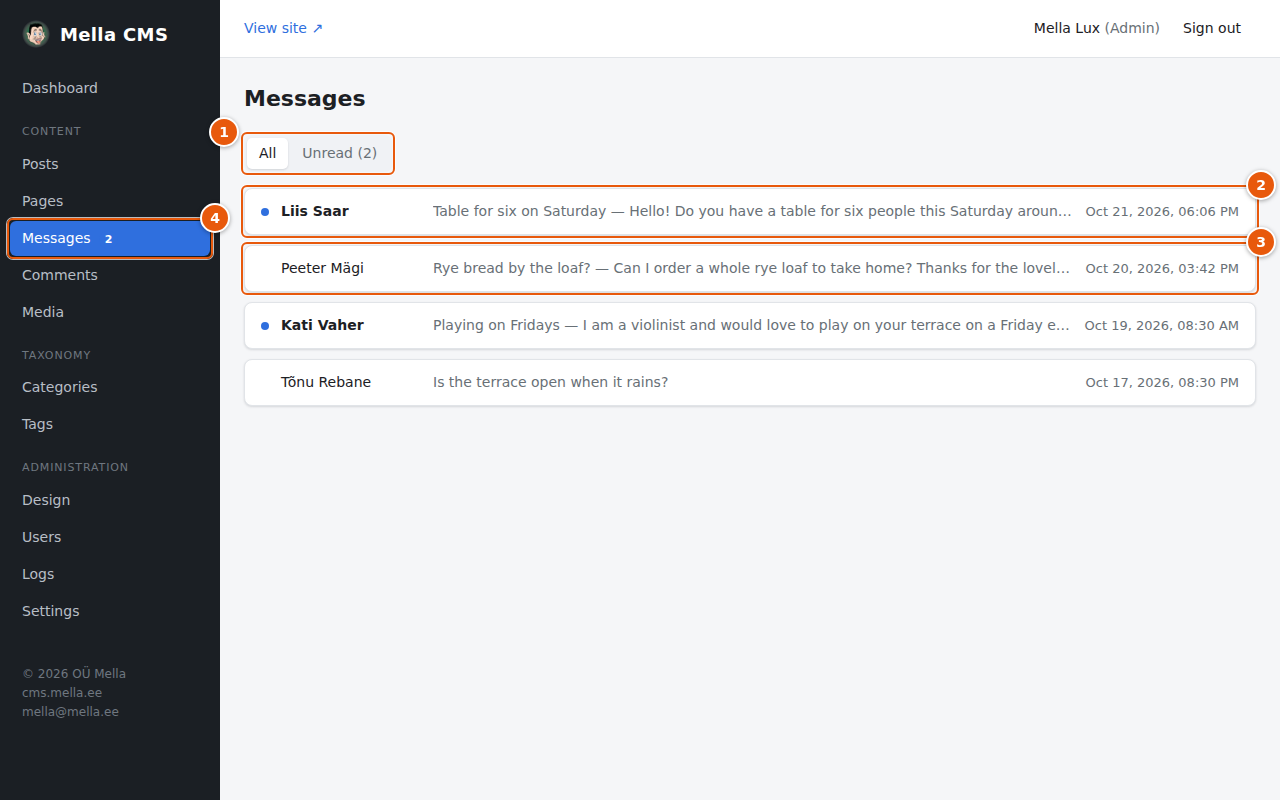1280x800 pixels.
Task: Open Tags in the sidebar
Action: [x=110, y=424]
